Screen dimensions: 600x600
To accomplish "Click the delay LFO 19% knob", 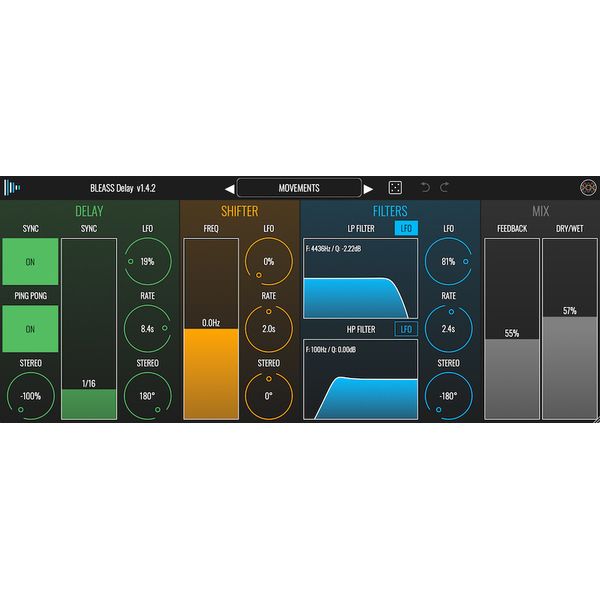I will [148, 262].
